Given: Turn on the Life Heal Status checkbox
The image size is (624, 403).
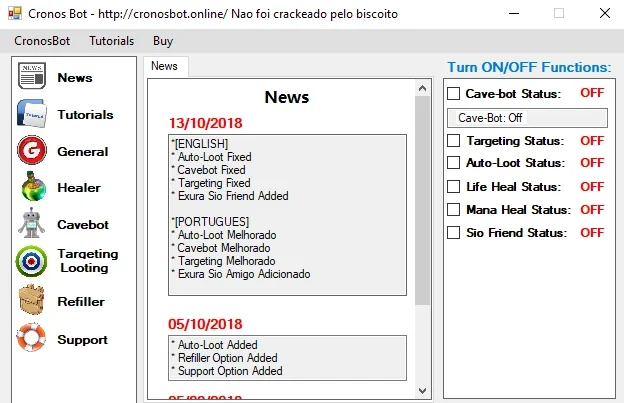Looking at the screenshot, I should (453, 186).
